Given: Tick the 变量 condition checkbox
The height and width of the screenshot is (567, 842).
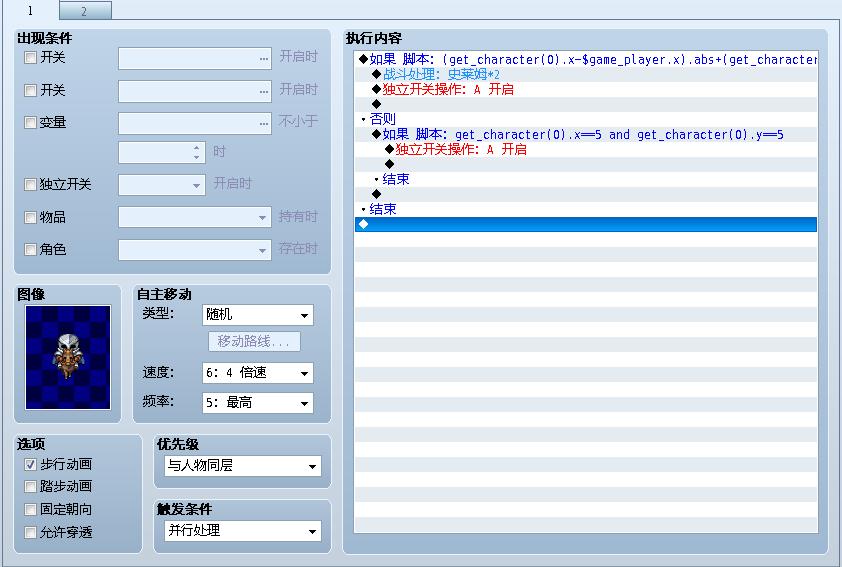Looking at the screenshot, I should click(31, 122).
